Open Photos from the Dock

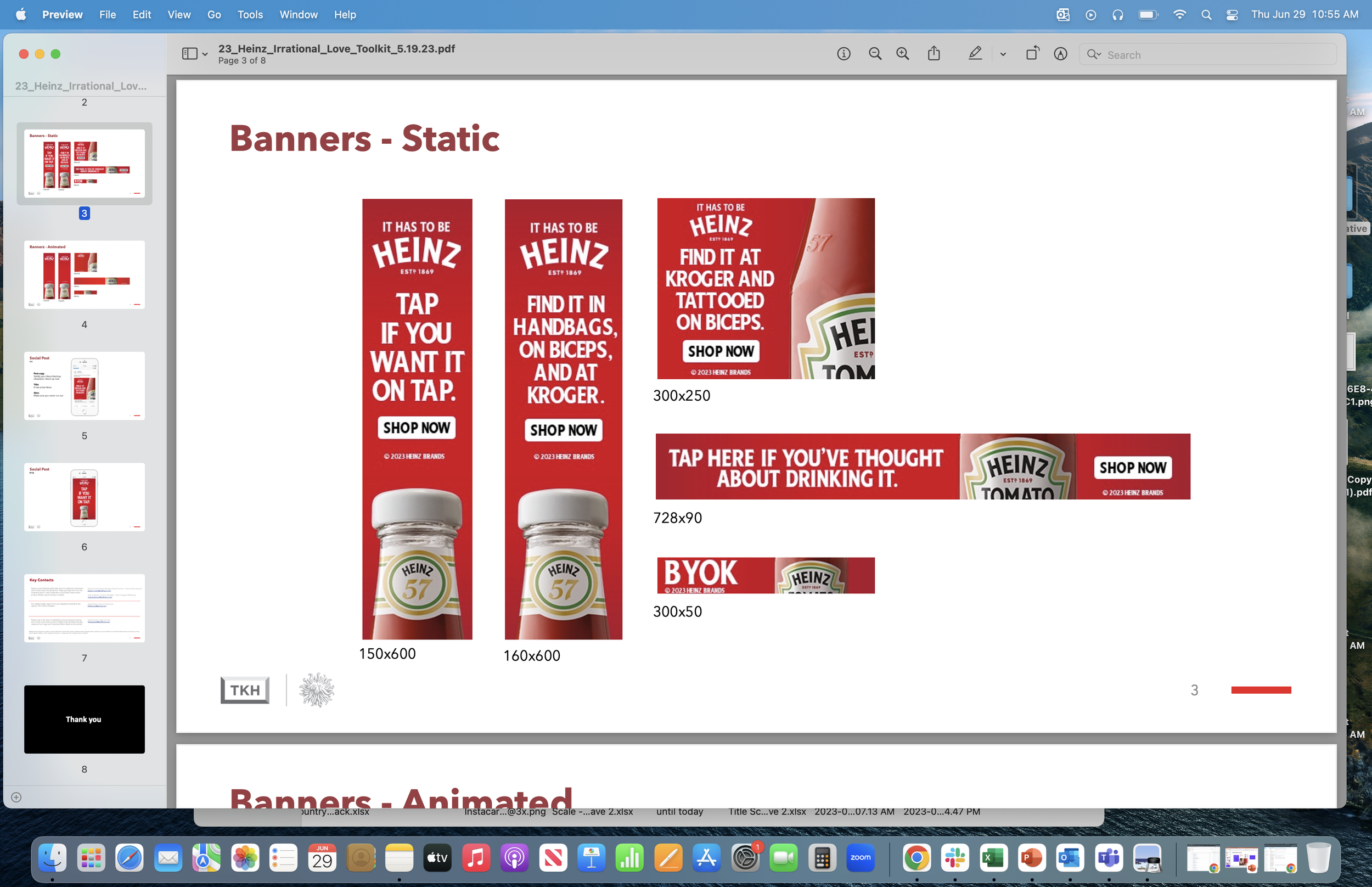pyautogui.click(x=245, y=858)
